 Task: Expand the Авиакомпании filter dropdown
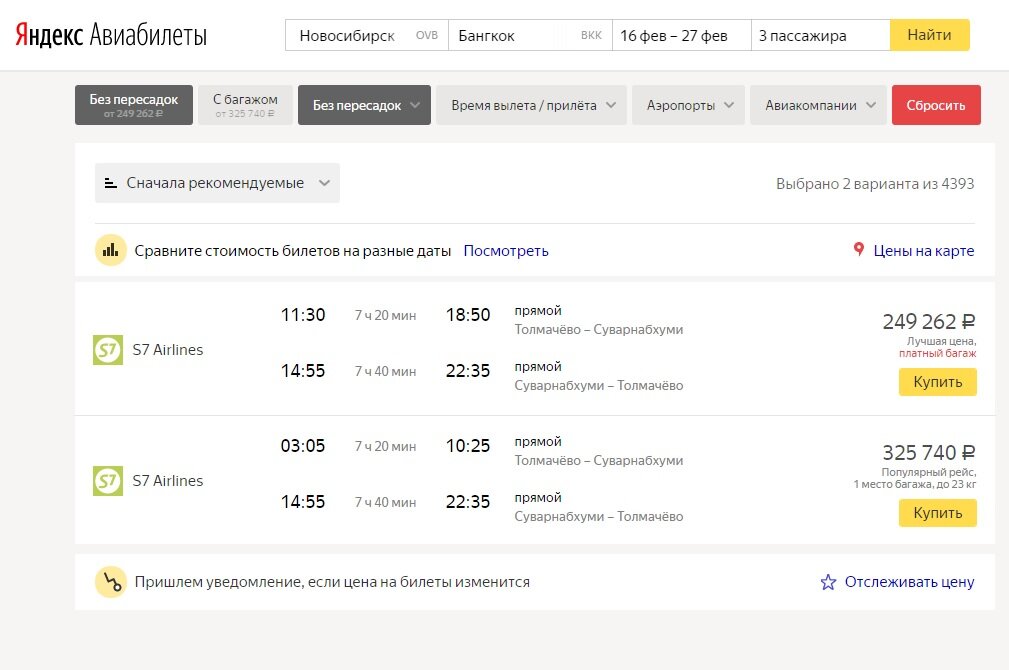[819, 105]
